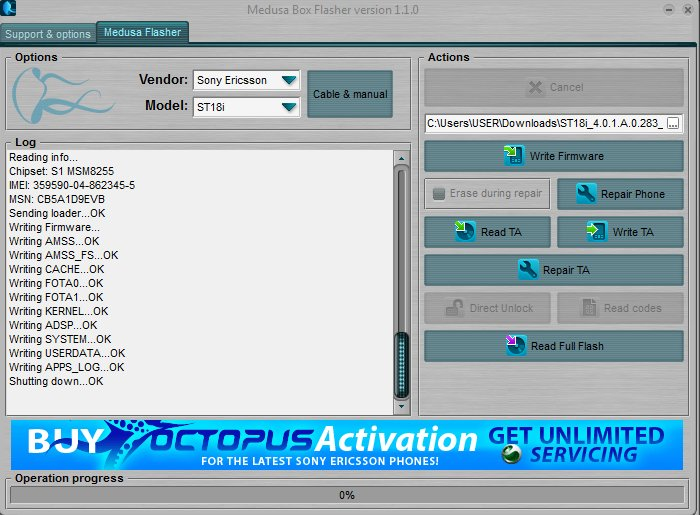
Task: Click log line 'Sending loader...OK'
Action: tap(57, 213)
